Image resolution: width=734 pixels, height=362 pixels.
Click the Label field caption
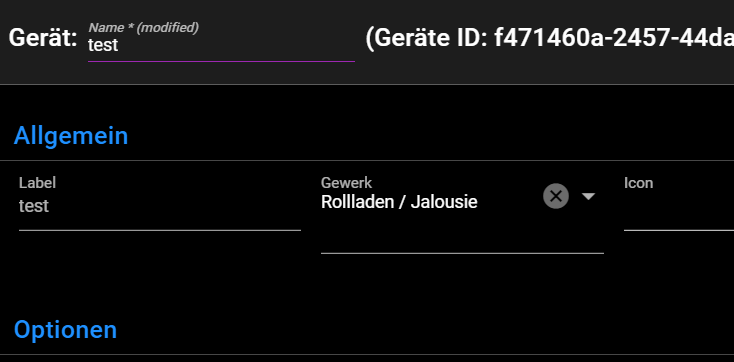tap(37, 183)
